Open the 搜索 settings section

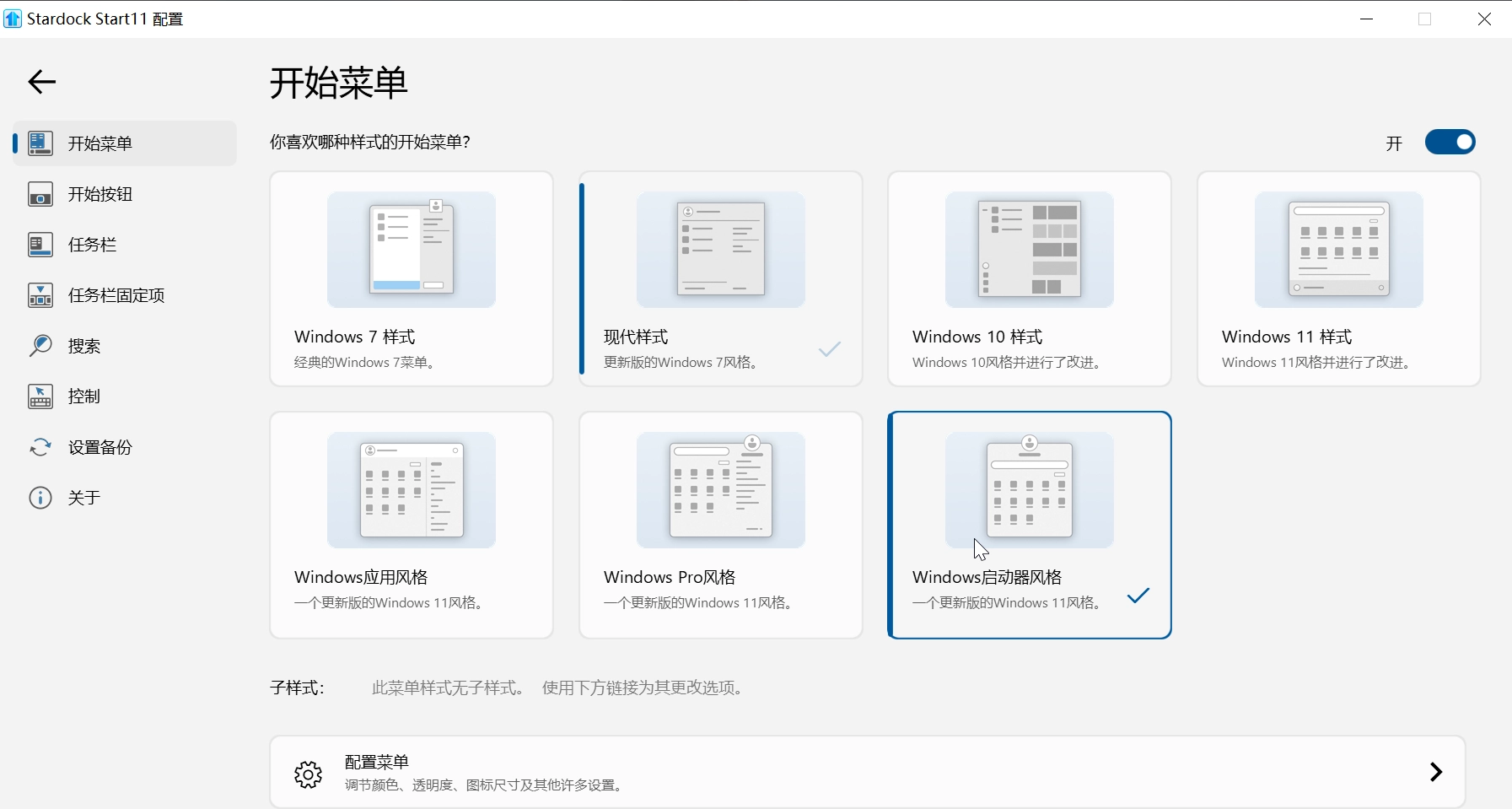[84, 346]
